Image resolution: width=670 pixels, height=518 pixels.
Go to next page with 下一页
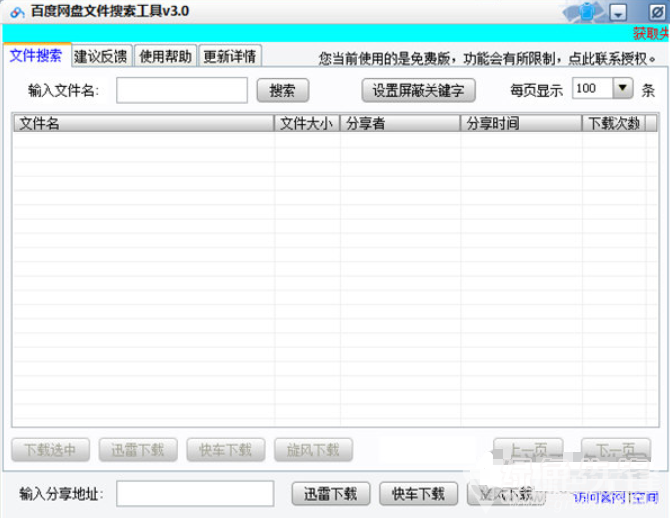click(x=616, y=450)
